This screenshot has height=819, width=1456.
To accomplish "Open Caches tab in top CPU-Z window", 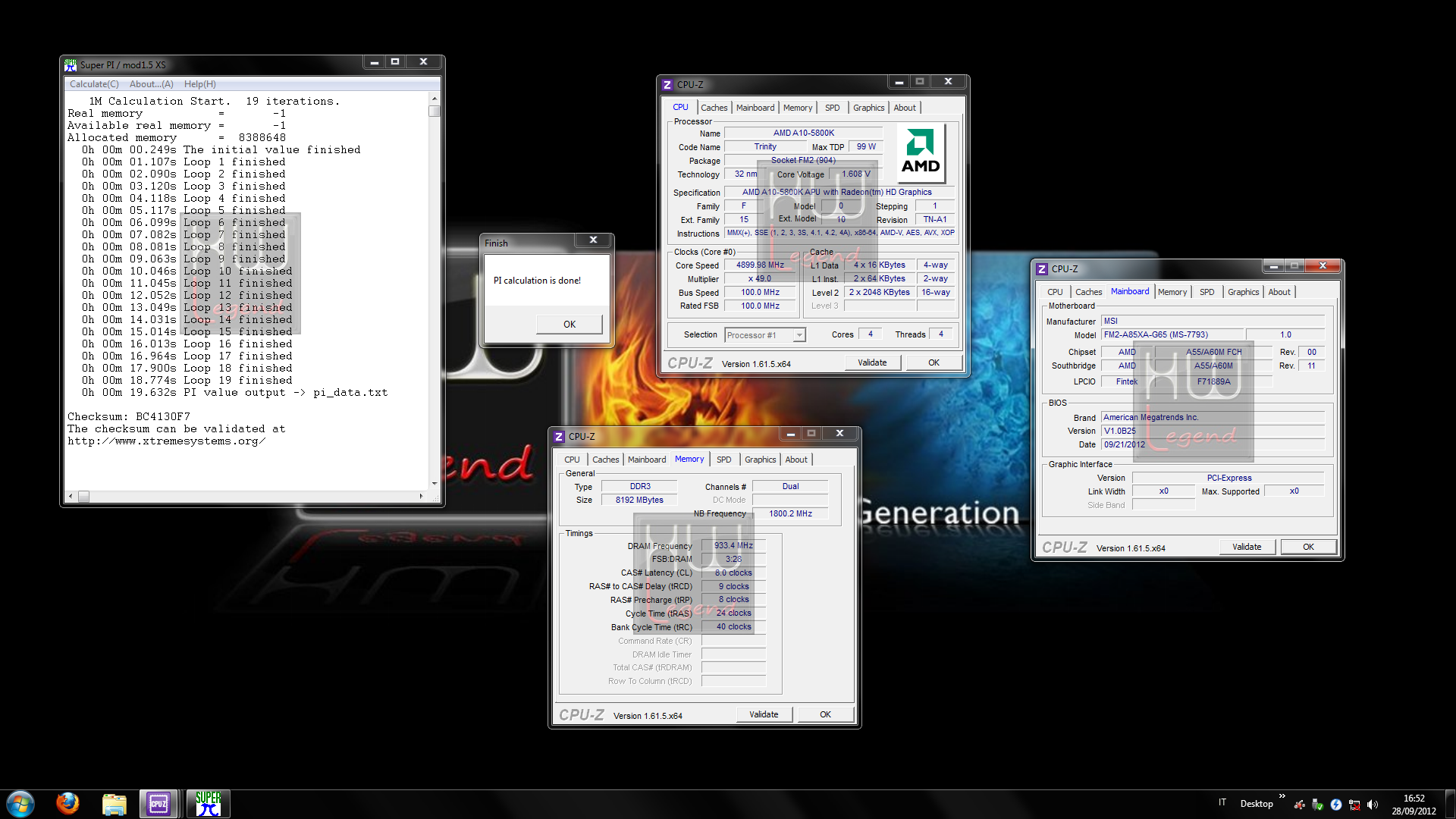I will coord(714,108).
